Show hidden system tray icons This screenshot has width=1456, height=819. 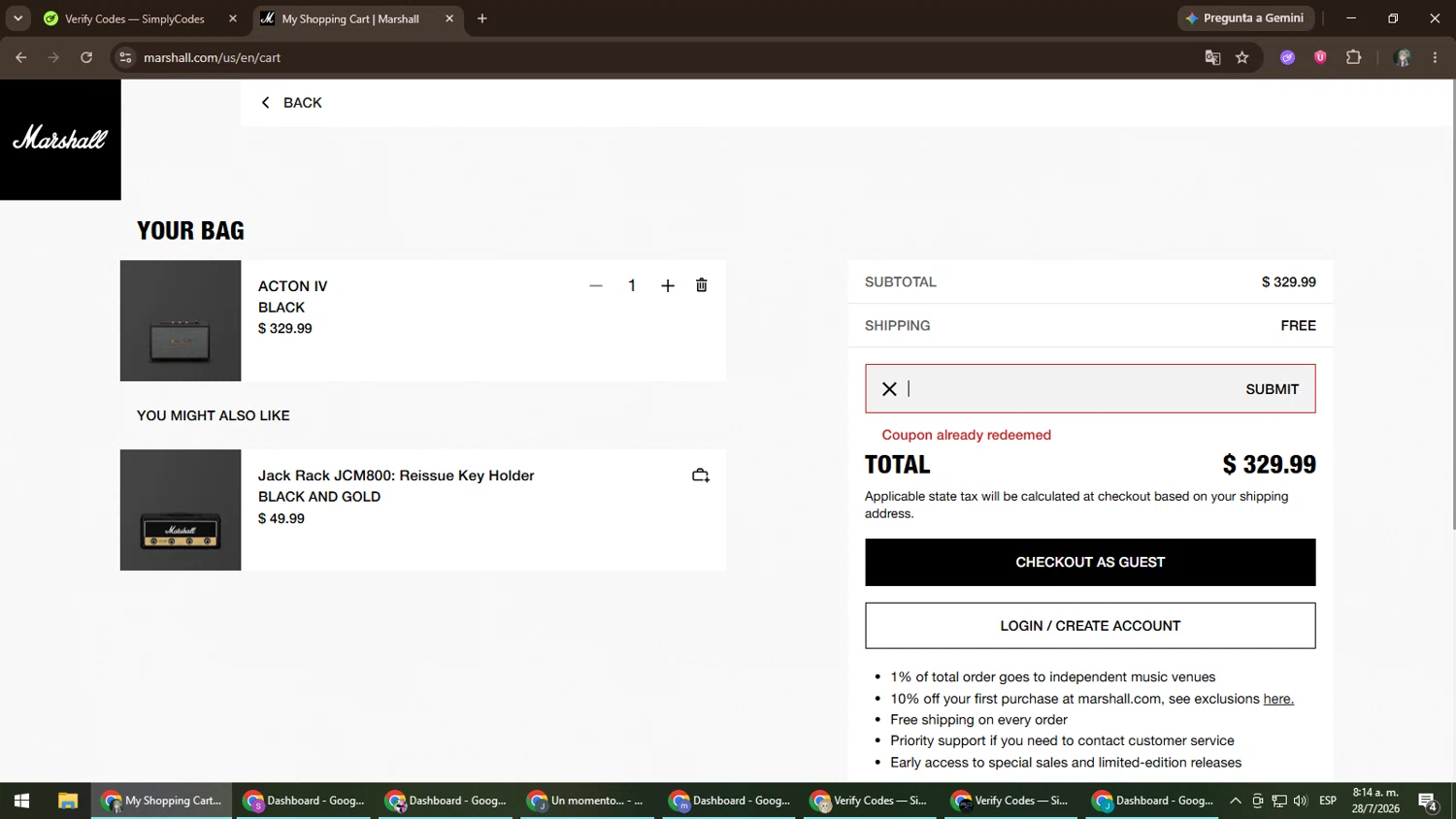pyautogui.click(x=1235, y=801)
